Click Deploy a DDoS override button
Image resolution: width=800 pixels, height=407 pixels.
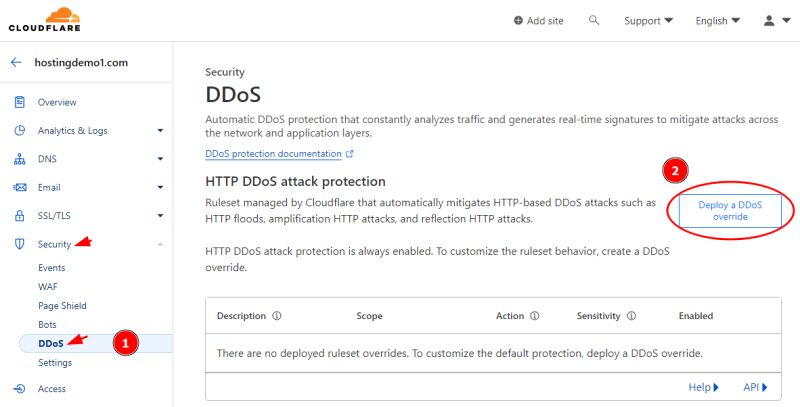(x=730, y=211)
